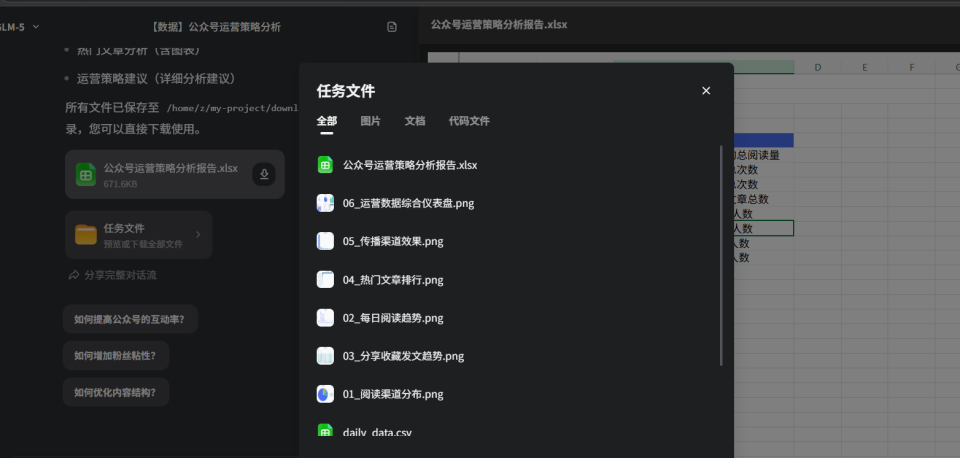Select suggestion 如何提高公众号的互动率?
Viewport: 960px width, 458px height.
click(130, 319)
